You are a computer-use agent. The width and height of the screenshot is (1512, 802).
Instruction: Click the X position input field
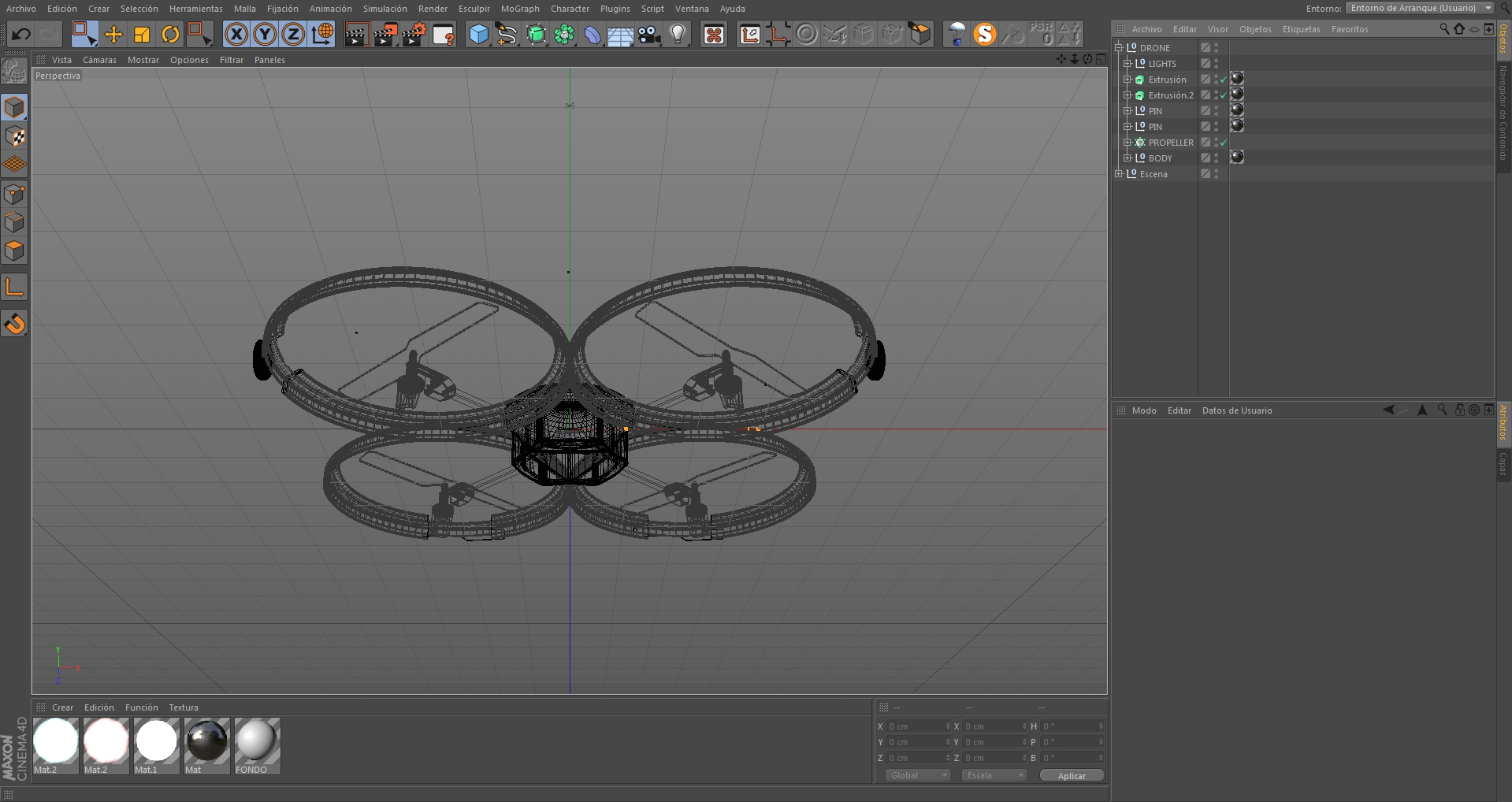click(917, 726)
